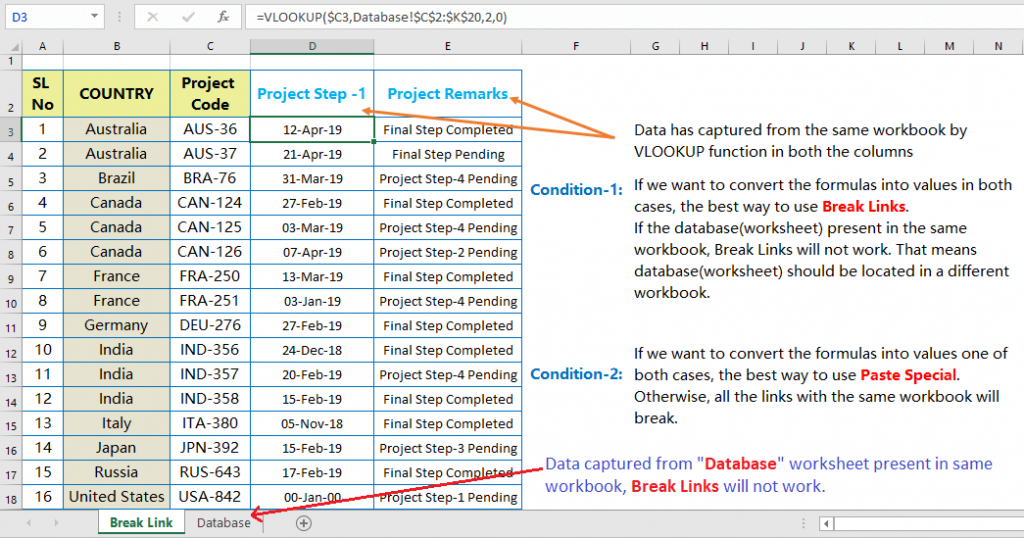Screen dimensions: 1024x538
Task: Select the JPN-392 project code cell
Action: [210, 448]
